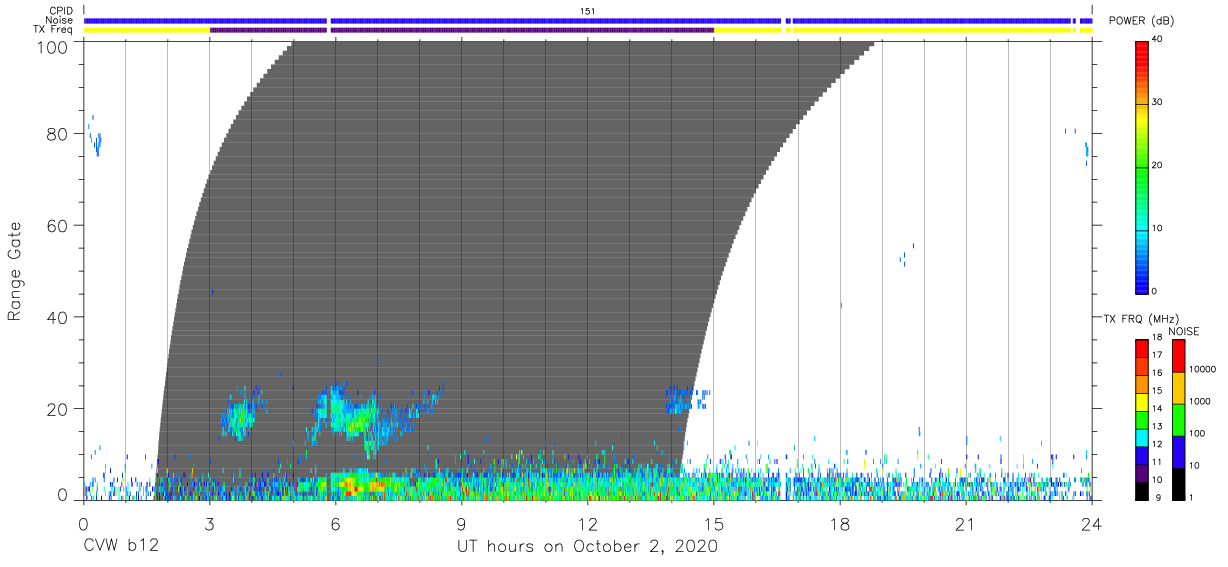
Task: Select the red swatch of the NOISE legend
Action: (1179, 356)
